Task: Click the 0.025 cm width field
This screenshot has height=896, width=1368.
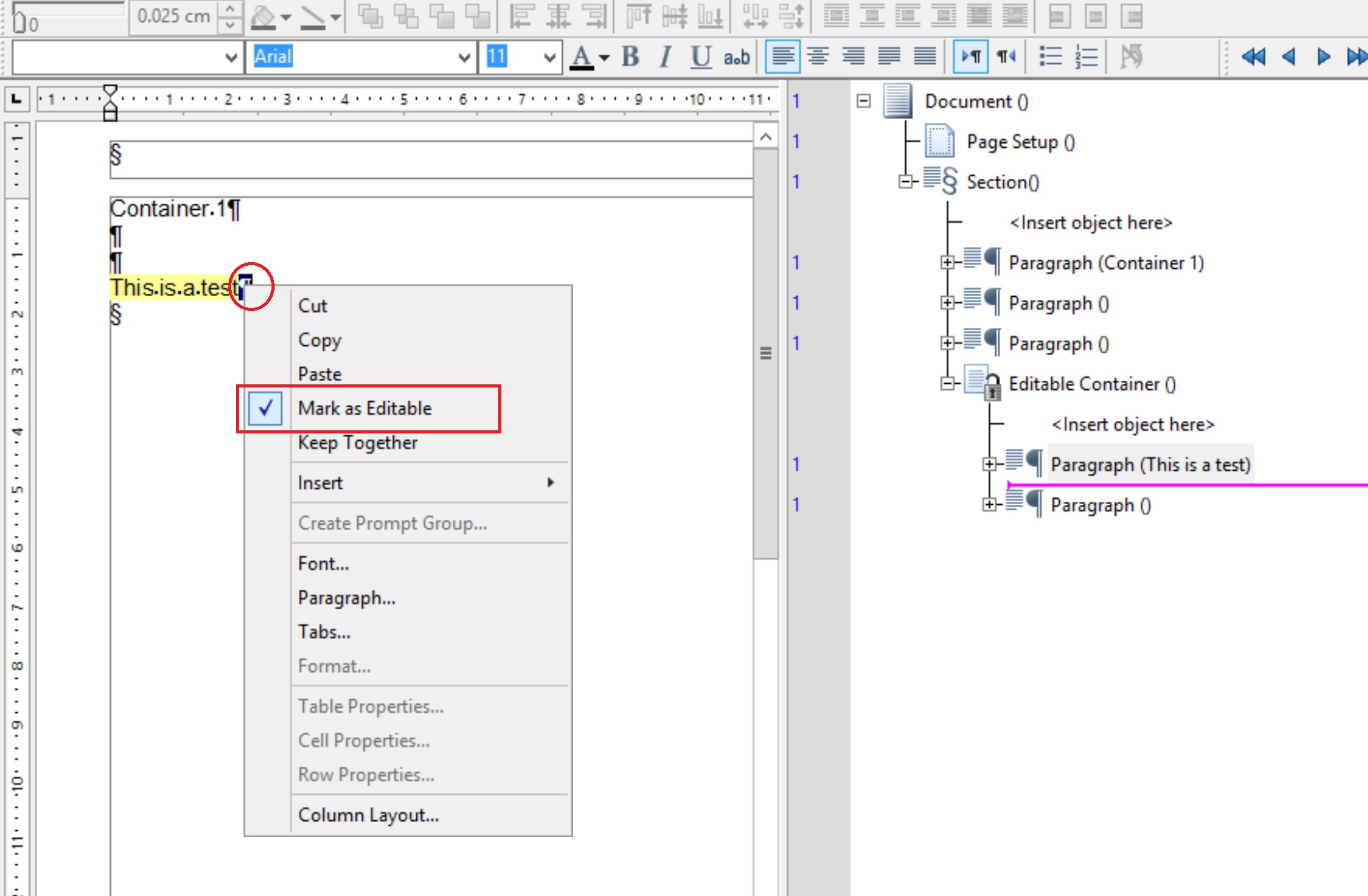Action: click(174, 16)
